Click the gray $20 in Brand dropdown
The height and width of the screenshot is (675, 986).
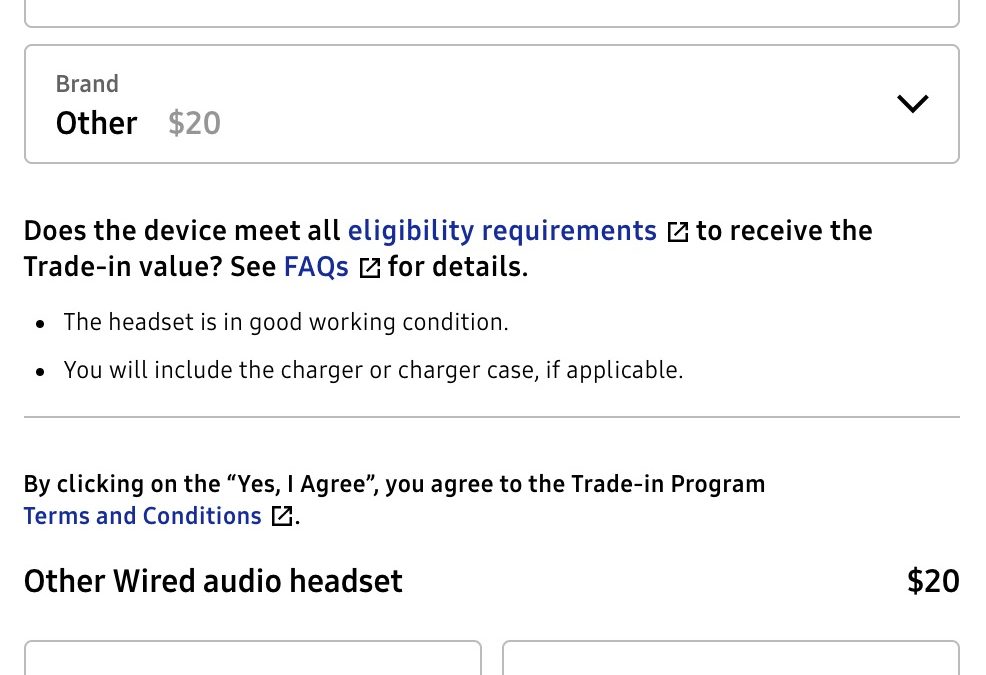(x=194, y=123)
